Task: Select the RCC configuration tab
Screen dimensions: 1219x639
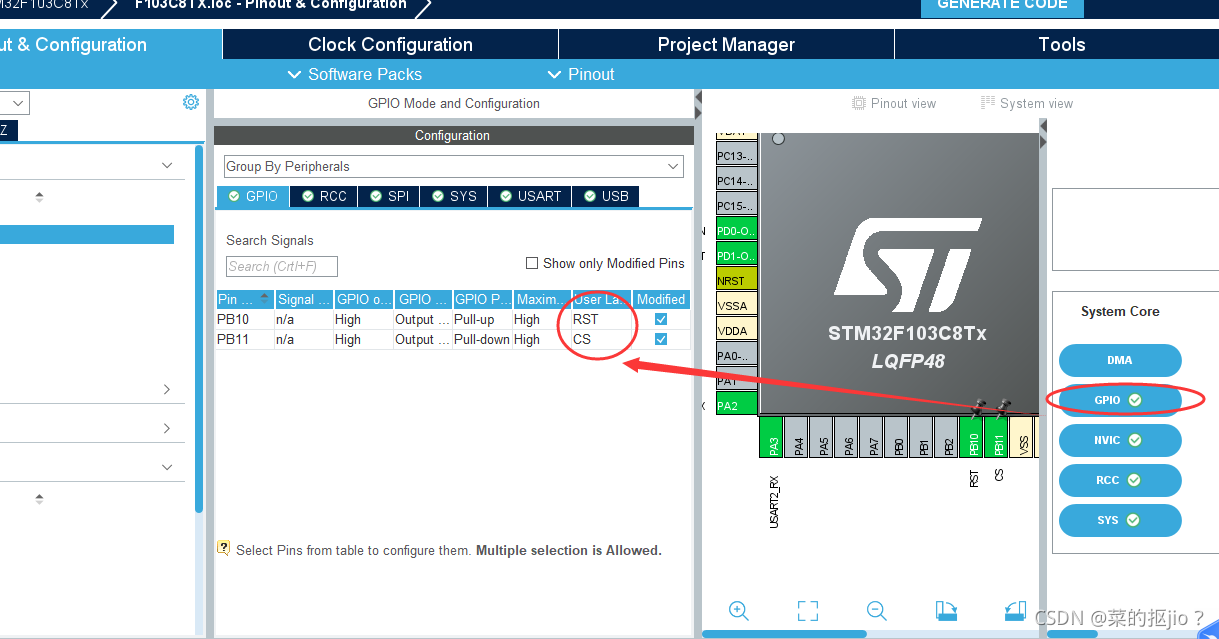Action: [324, 196]
